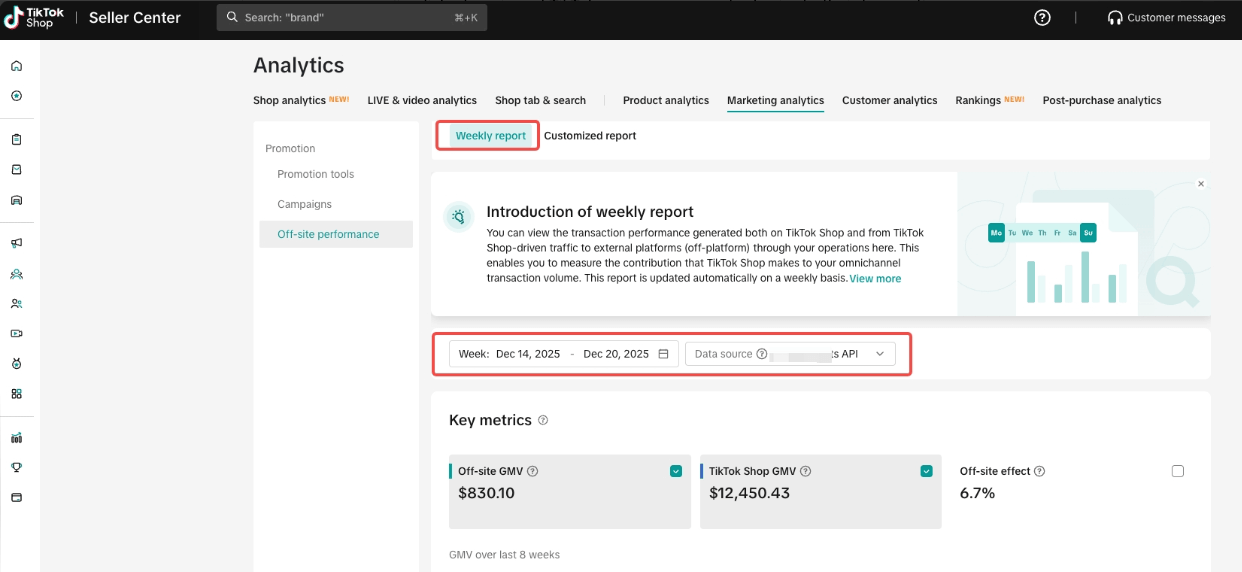This screenshot has width=1242, height=572.
Task: Select Off-site performance in side menu
Action: [336, 234]
